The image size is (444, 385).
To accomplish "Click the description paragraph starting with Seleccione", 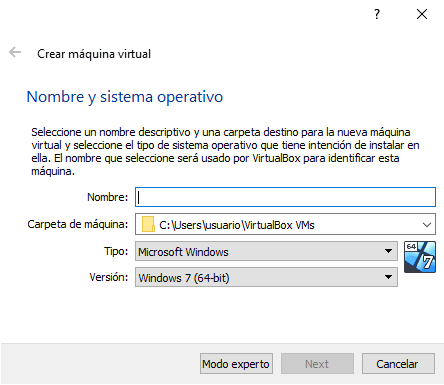I will coord(225,152).
